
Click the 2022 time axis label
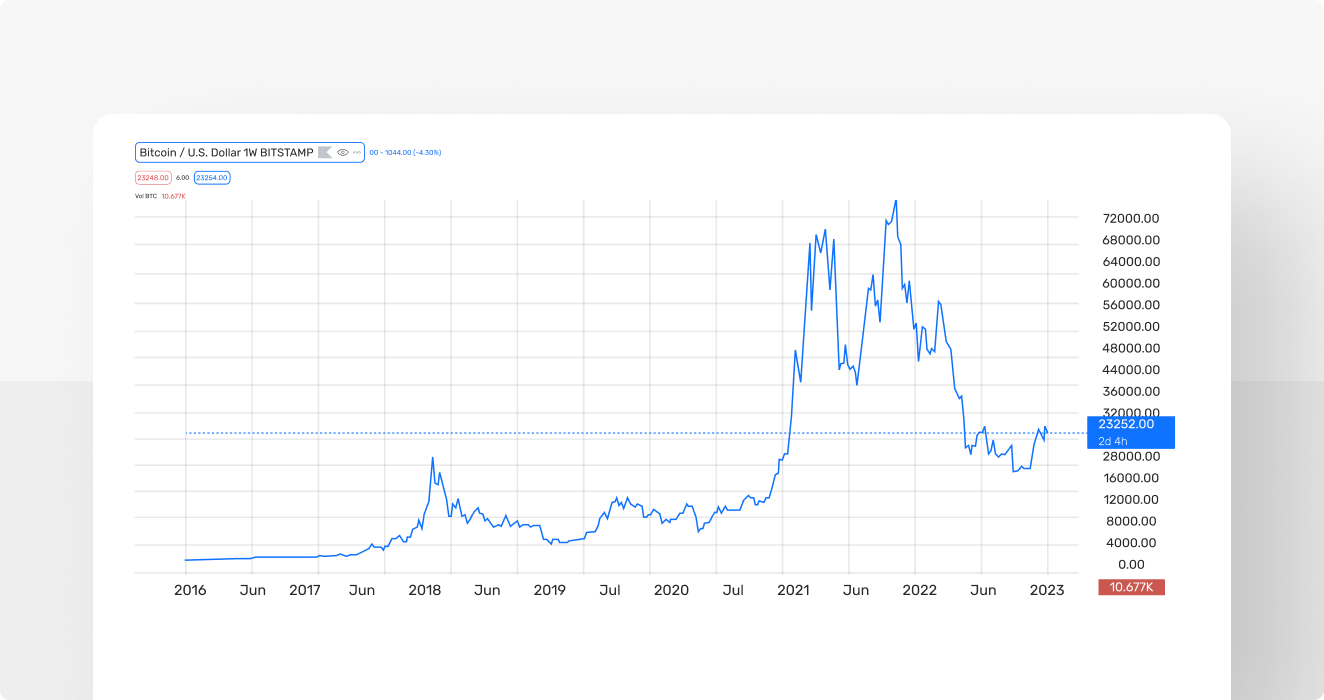coord(919,590)
